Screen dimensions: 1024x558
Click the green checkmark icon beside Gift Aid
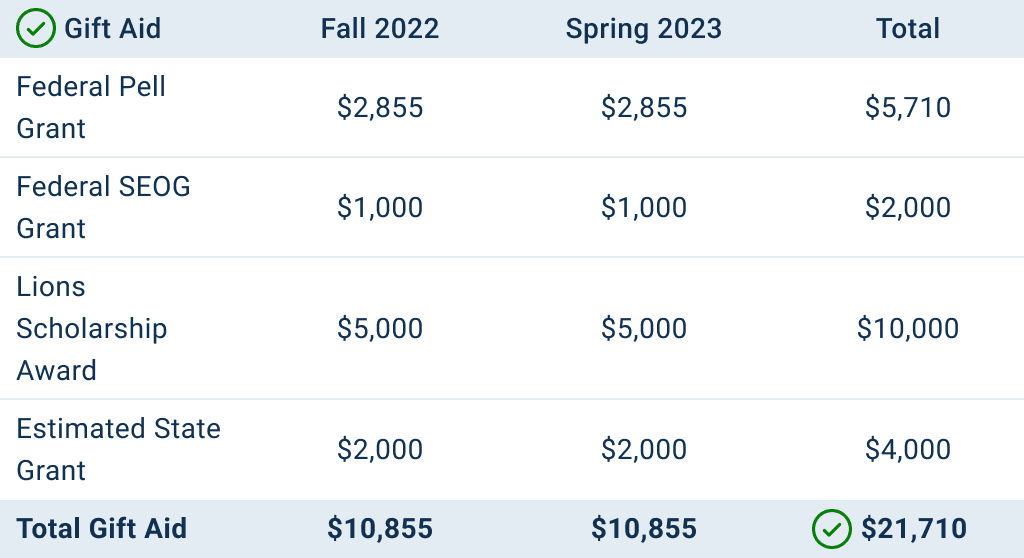click(36, 28)
